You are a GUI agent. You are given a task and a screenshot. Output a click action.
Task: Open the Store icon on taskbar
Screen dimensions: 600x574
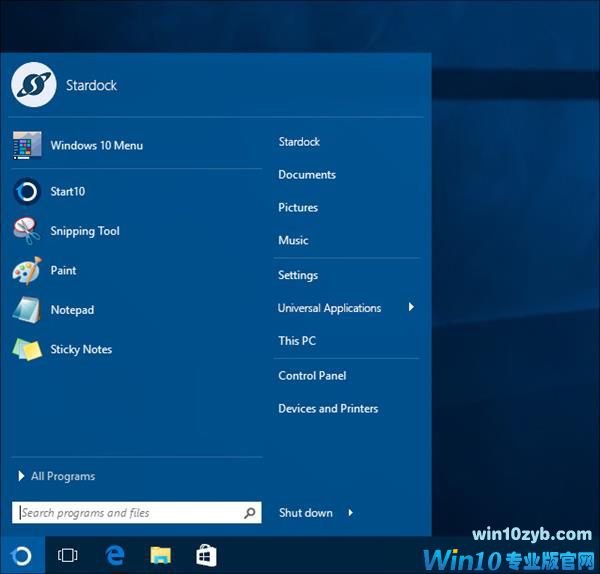(x=206, y=555)
